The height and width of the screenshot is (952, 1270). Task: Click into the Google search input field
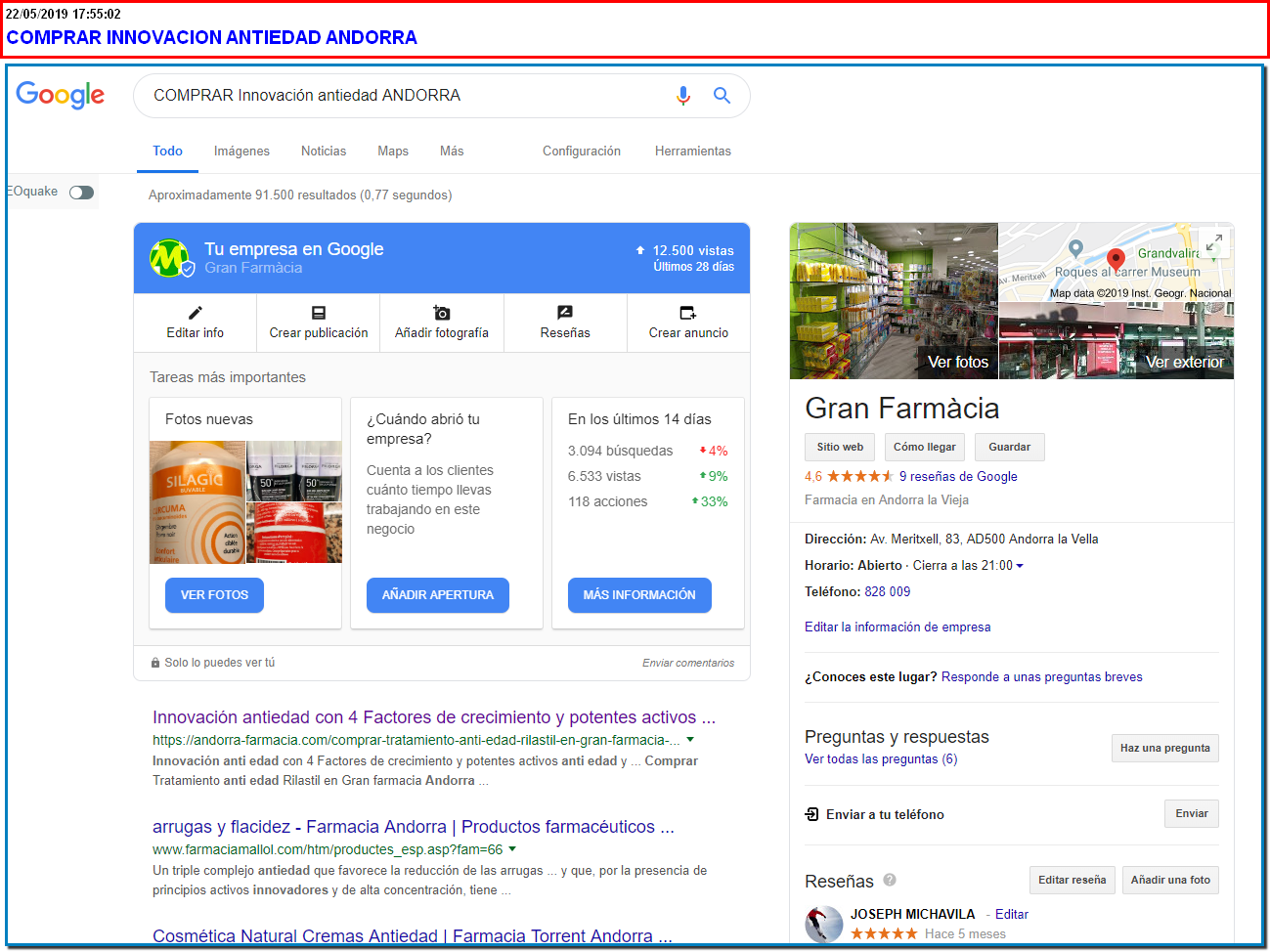[401, 96]
